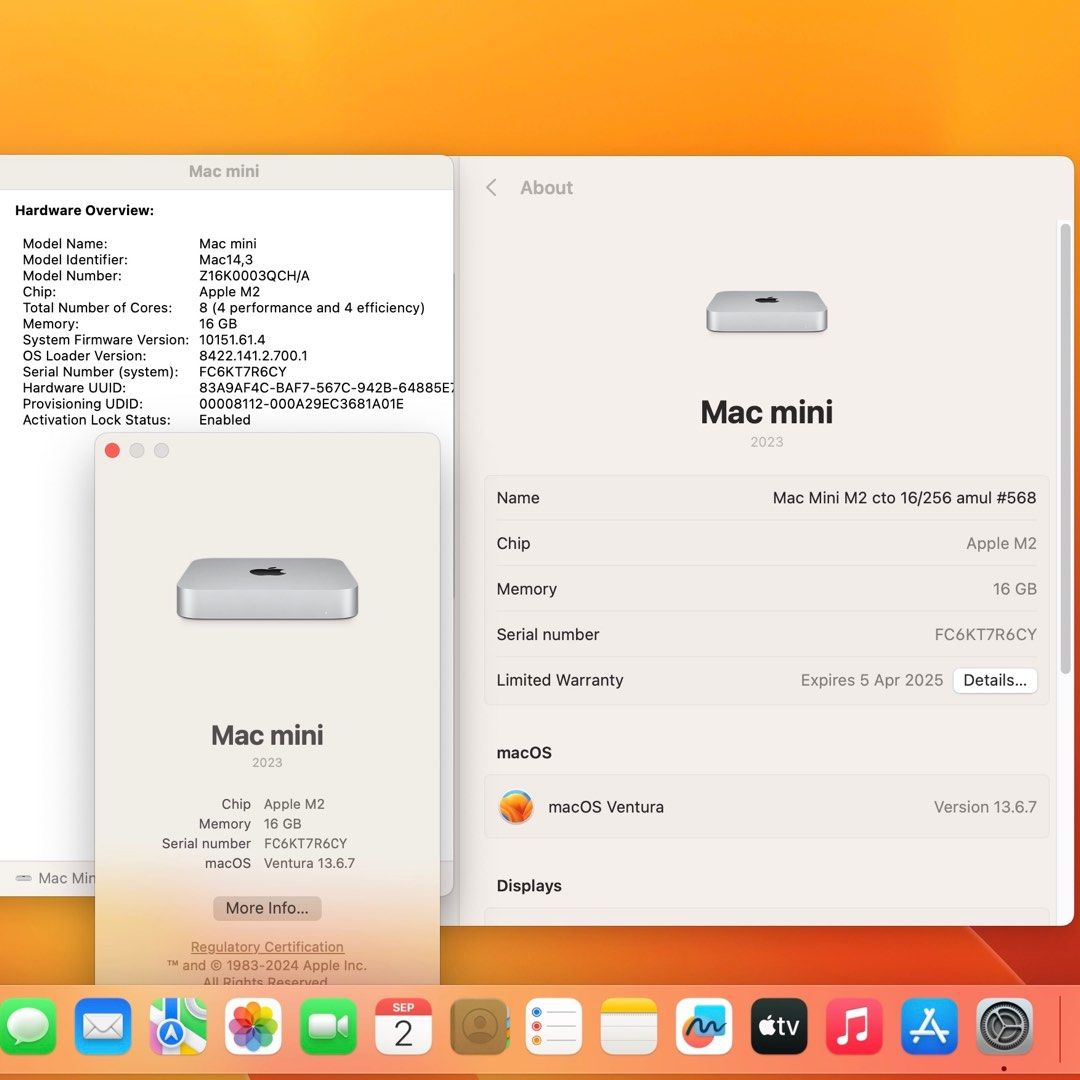Click the More Info... button
Image resolution: width=1080 pixels, height=1080 pixels.
tap(267, 908)
